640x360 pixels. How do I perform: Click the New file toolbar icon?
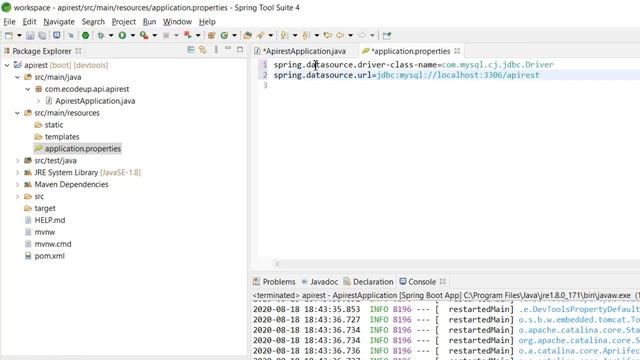point(9,36)
